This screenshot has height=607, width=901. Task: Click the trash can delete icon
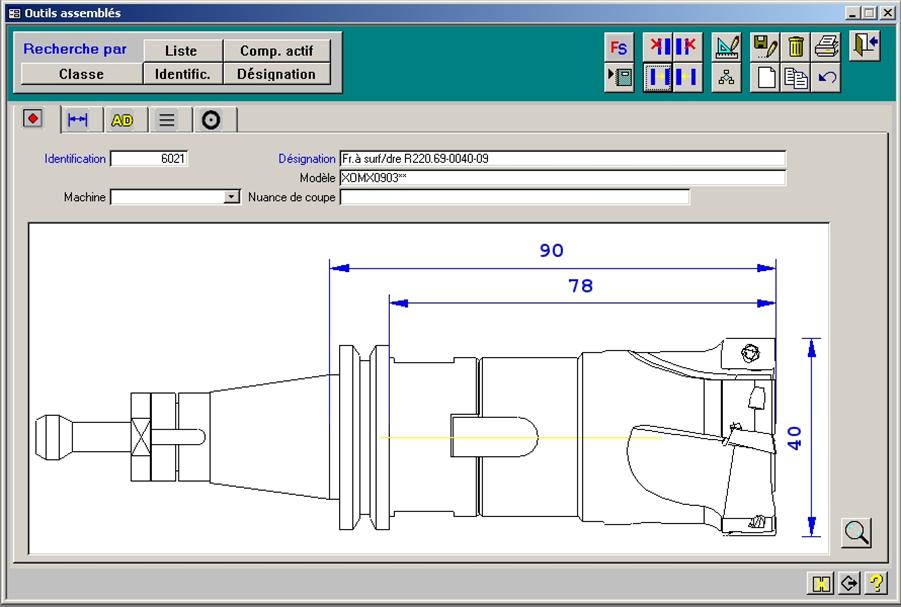click(796, 47)
